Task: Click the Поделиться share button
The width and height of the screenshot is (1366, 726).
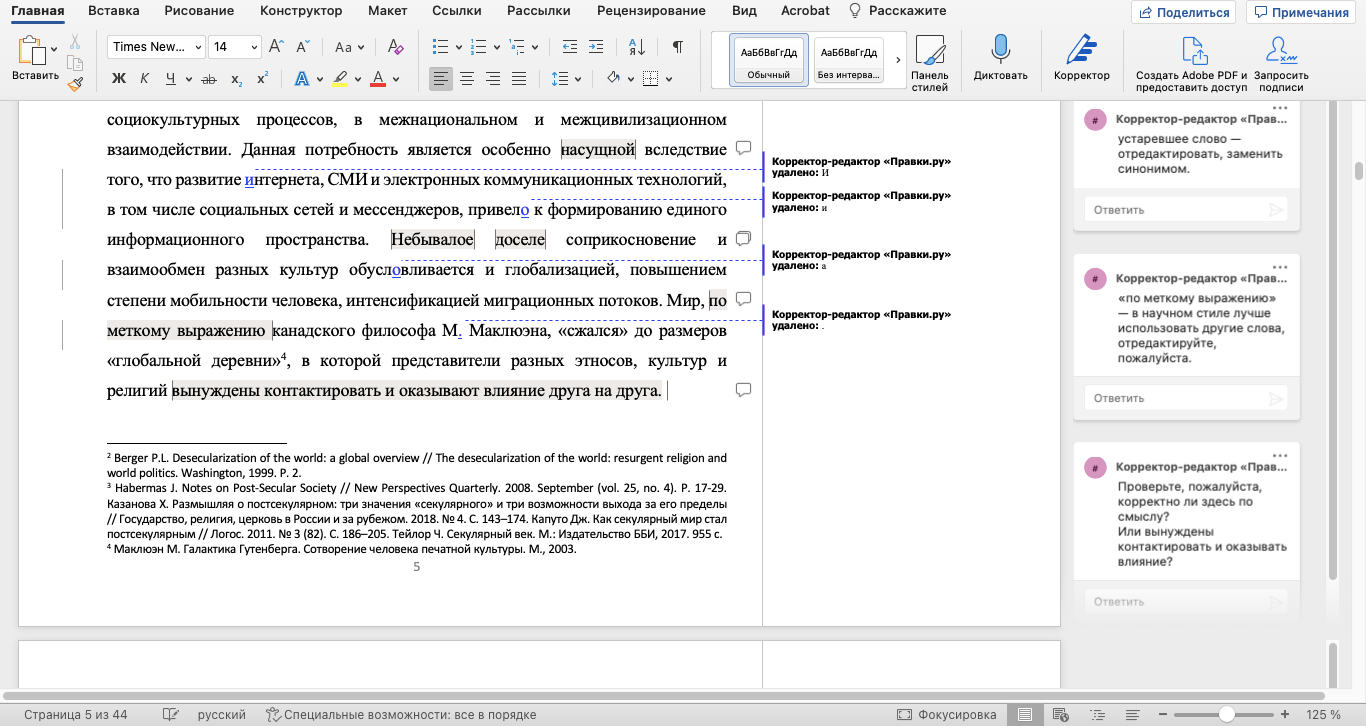Action: click(x=1183, y=12)
